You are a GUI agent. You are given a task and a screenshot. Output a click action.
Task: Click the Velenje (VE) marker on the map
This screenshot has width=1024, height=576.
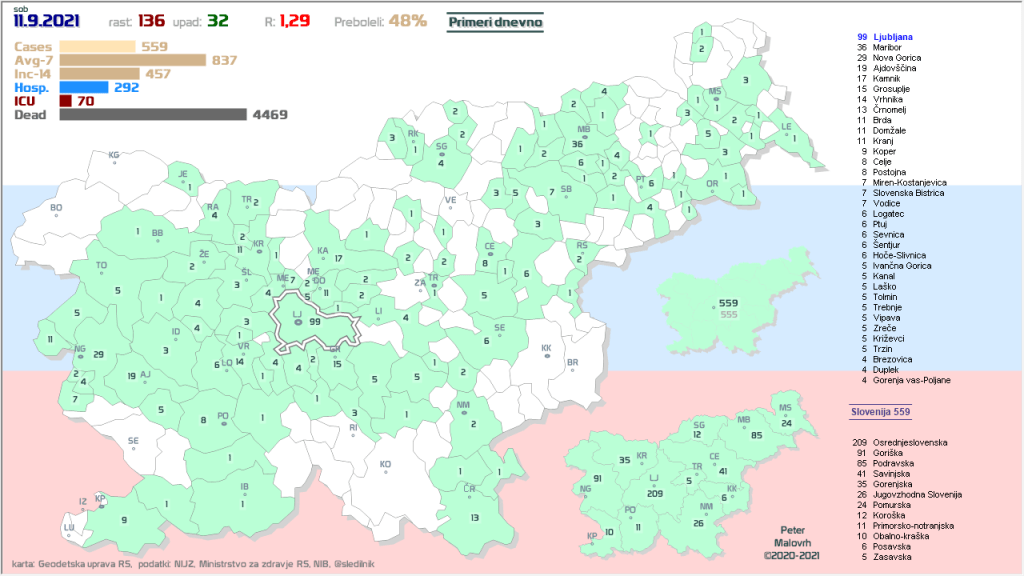point(450,207)
